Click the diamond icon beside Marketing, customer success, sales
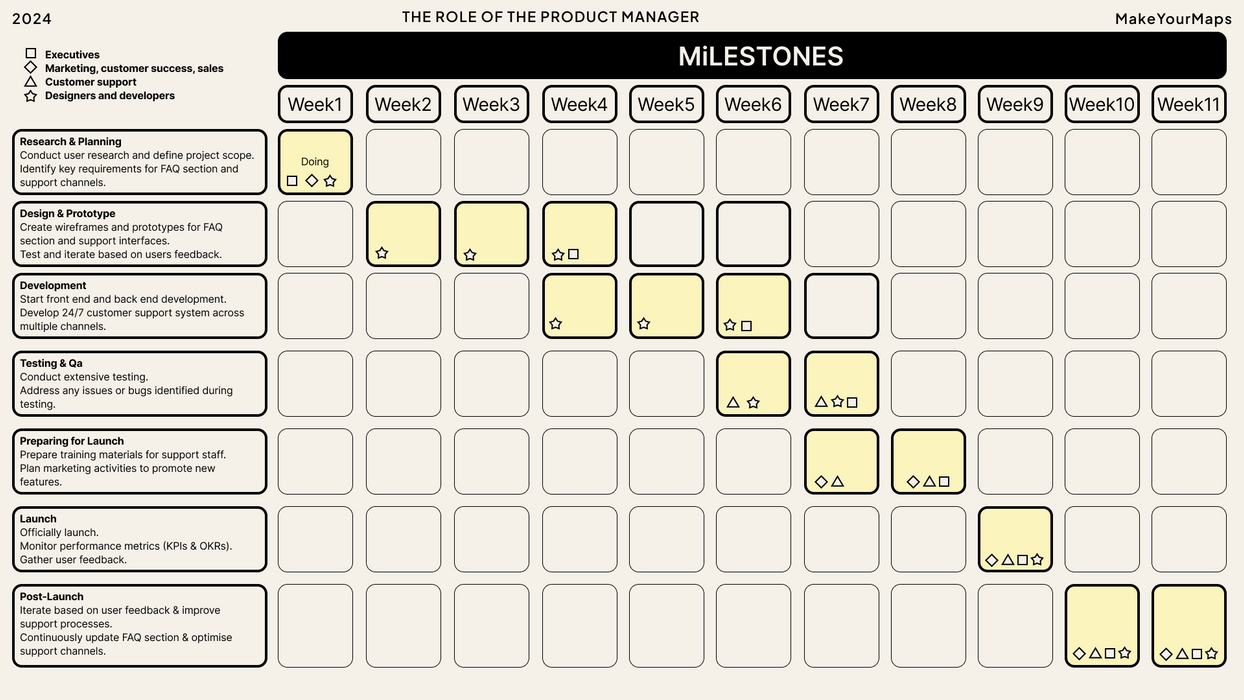 31,67
